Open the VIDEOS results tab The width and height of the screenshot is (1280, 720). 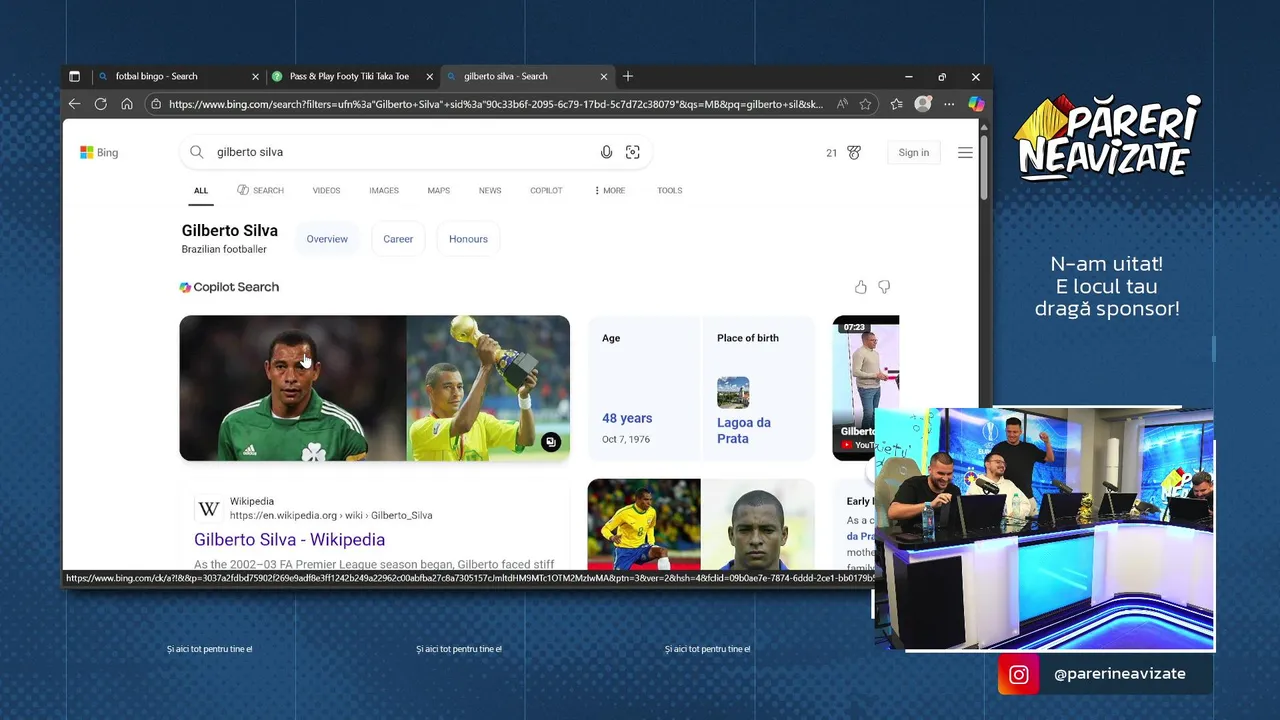(326, 190)
